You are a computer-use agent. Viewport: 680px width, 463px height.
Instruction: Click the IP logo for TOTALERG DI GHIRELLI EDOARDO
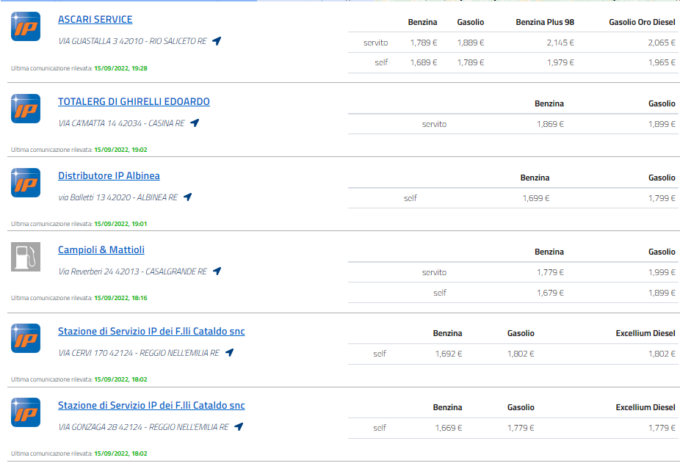tap(26, 108)
